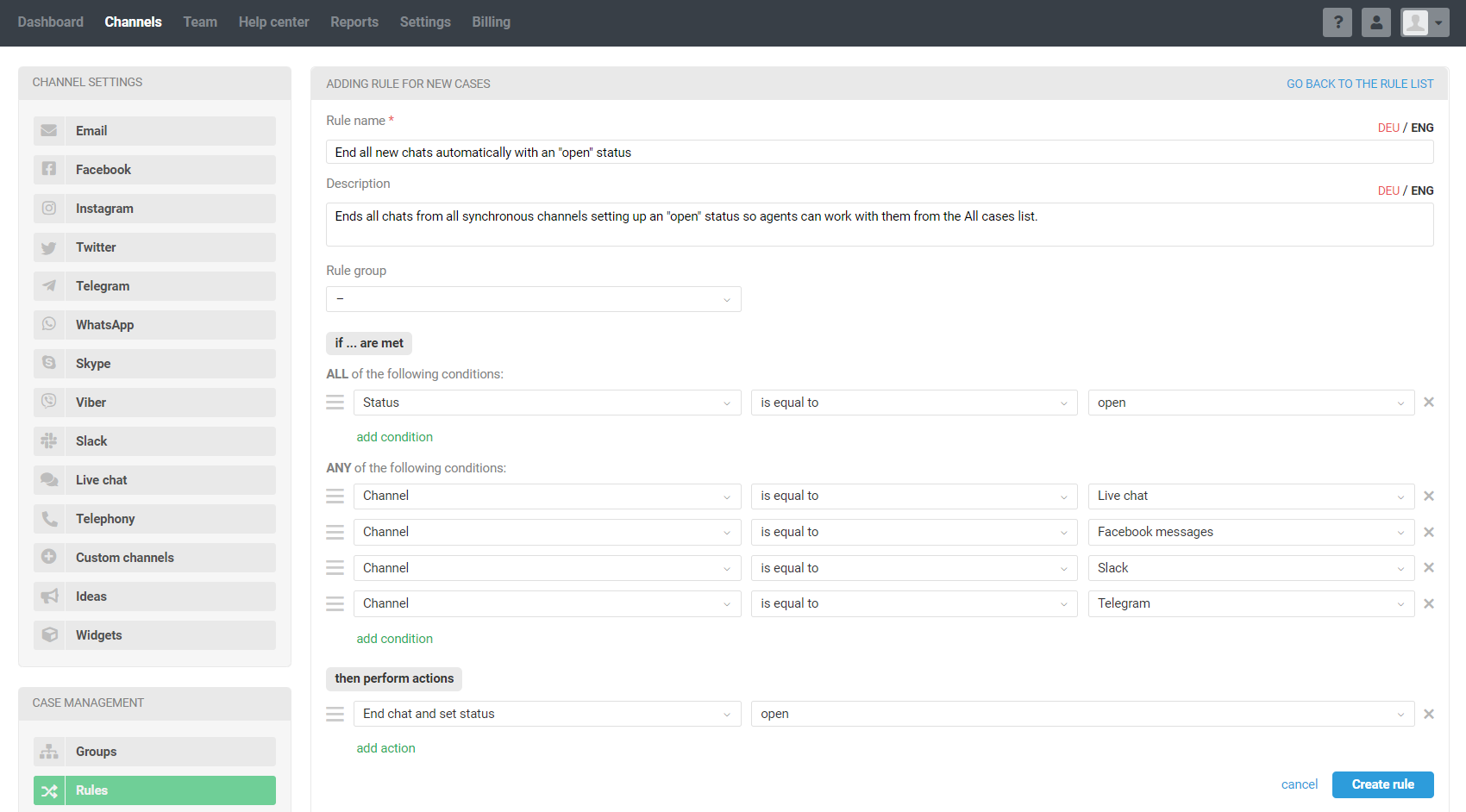Remove the Live chat condition row

1429,497
